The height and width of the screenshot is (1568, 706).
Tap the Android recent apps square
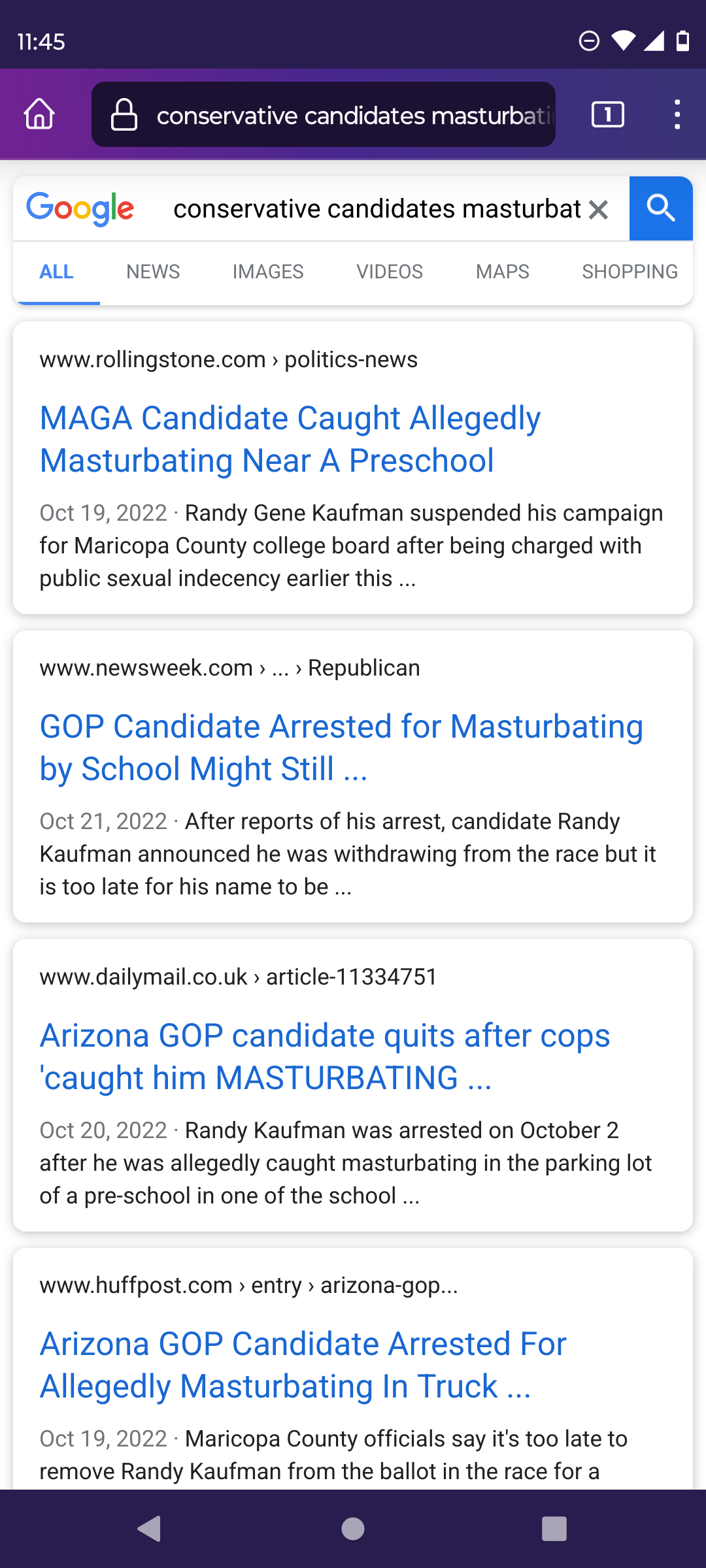pos(554,1529)
